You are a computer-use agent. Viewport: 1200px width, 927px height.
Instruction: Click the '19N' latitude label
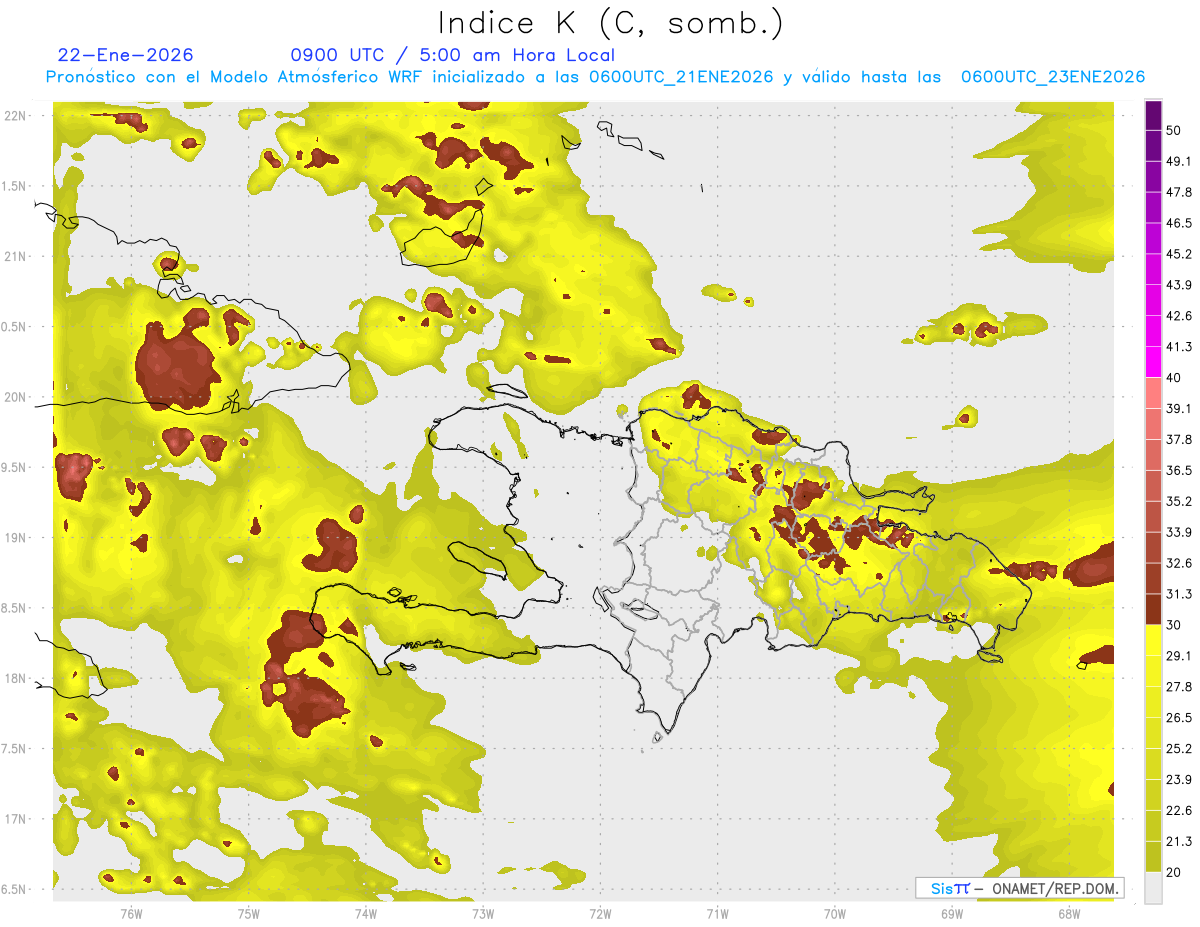(x=14, y=538)
